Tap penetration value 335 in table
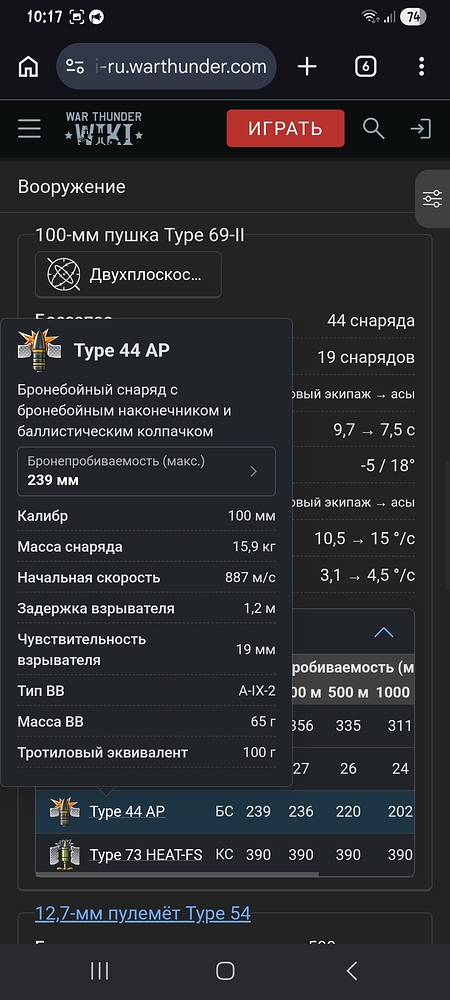 pyautogui.click(x=348, y=726)
